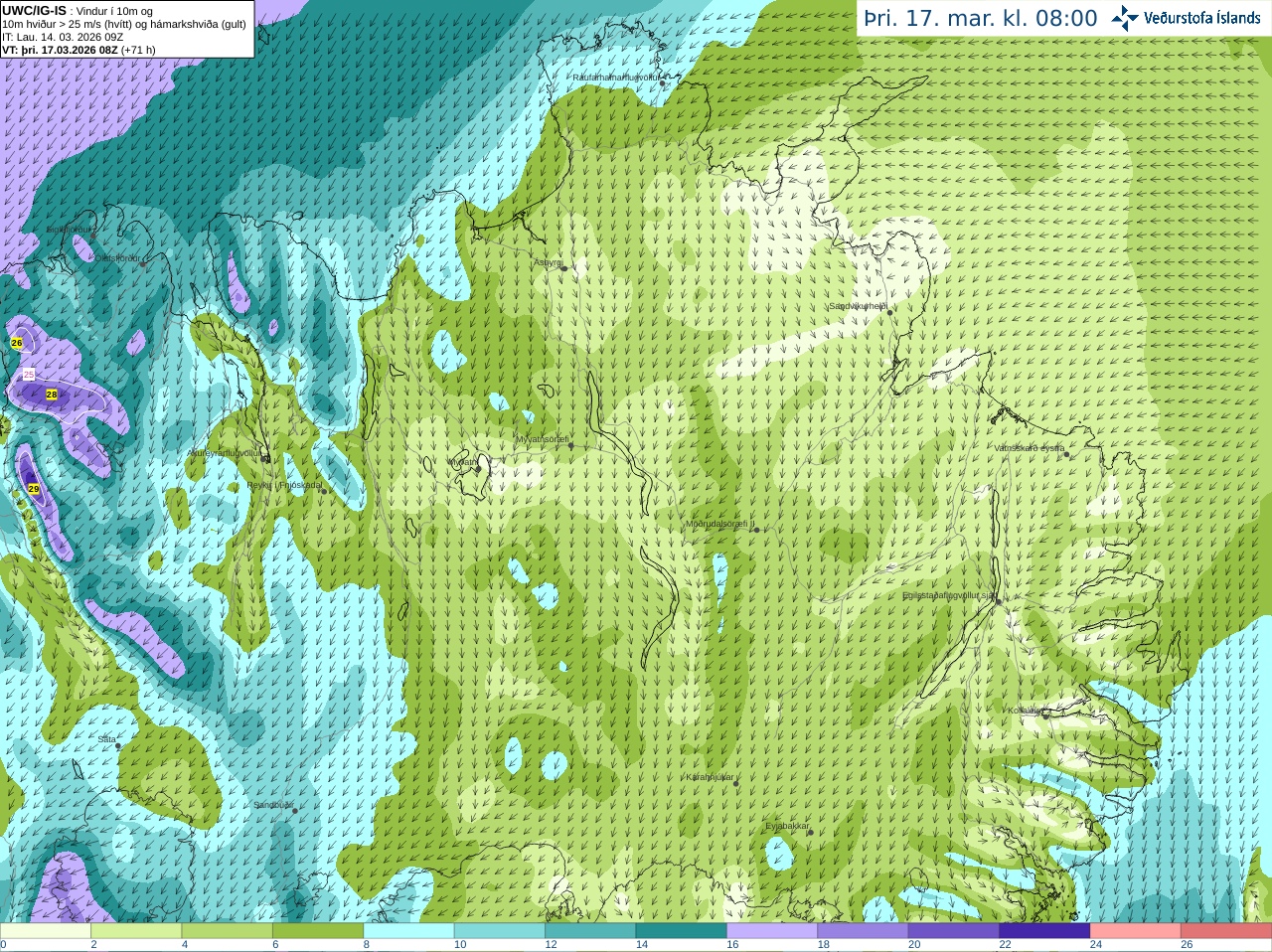Click the 8 tick value on the scale
The height and width of the screenshot is (952, 1272).
[366, 945]
